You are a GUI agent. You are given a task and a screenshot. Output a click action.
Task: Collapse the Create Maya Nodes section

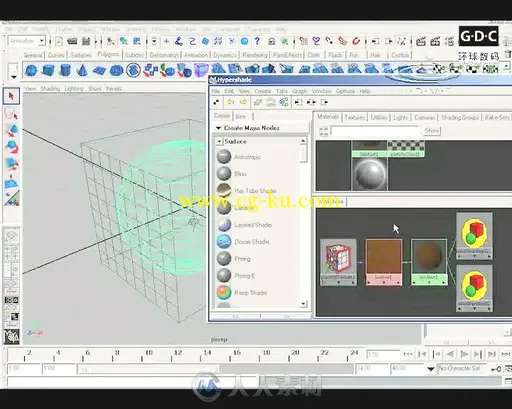click(218, 128)
